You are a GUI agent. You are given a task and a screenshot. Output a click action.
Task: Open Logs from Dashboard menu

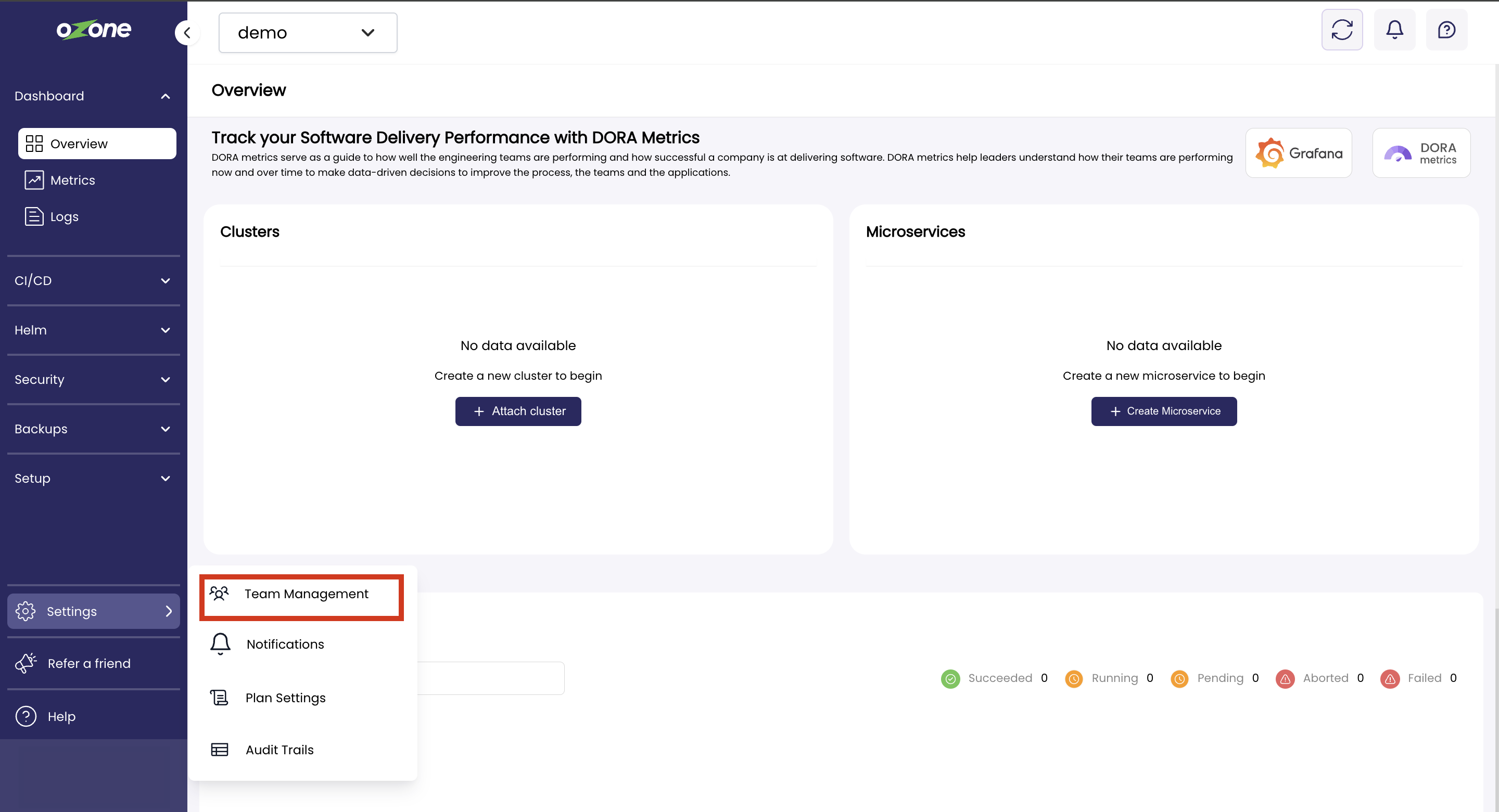click(x=64, y=217)
